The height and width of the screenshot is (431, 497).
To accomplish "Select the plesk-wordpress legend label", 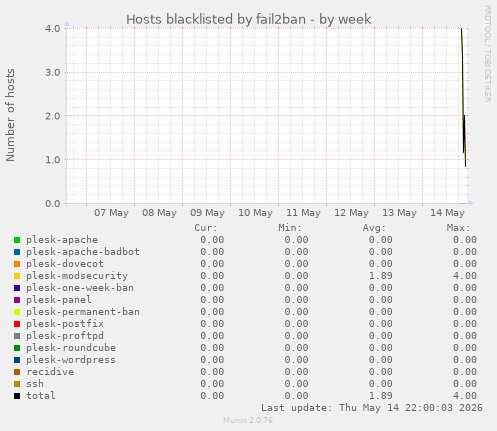I will (71, 360).
